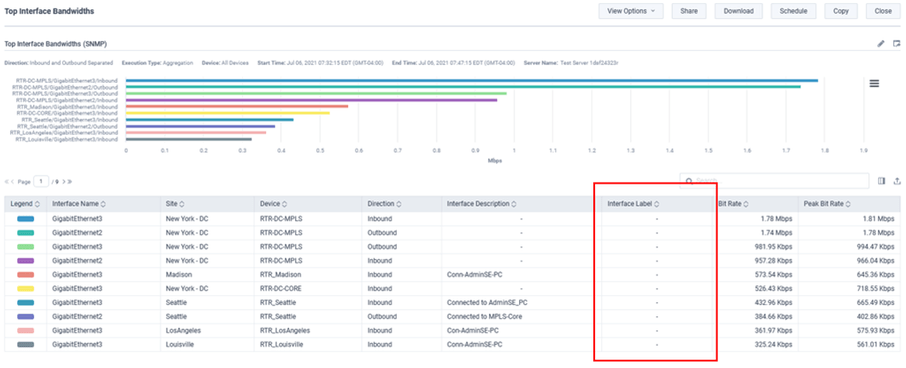The image size is (906, 368).
Task: Click the table export upload icon
Action: 897,181
